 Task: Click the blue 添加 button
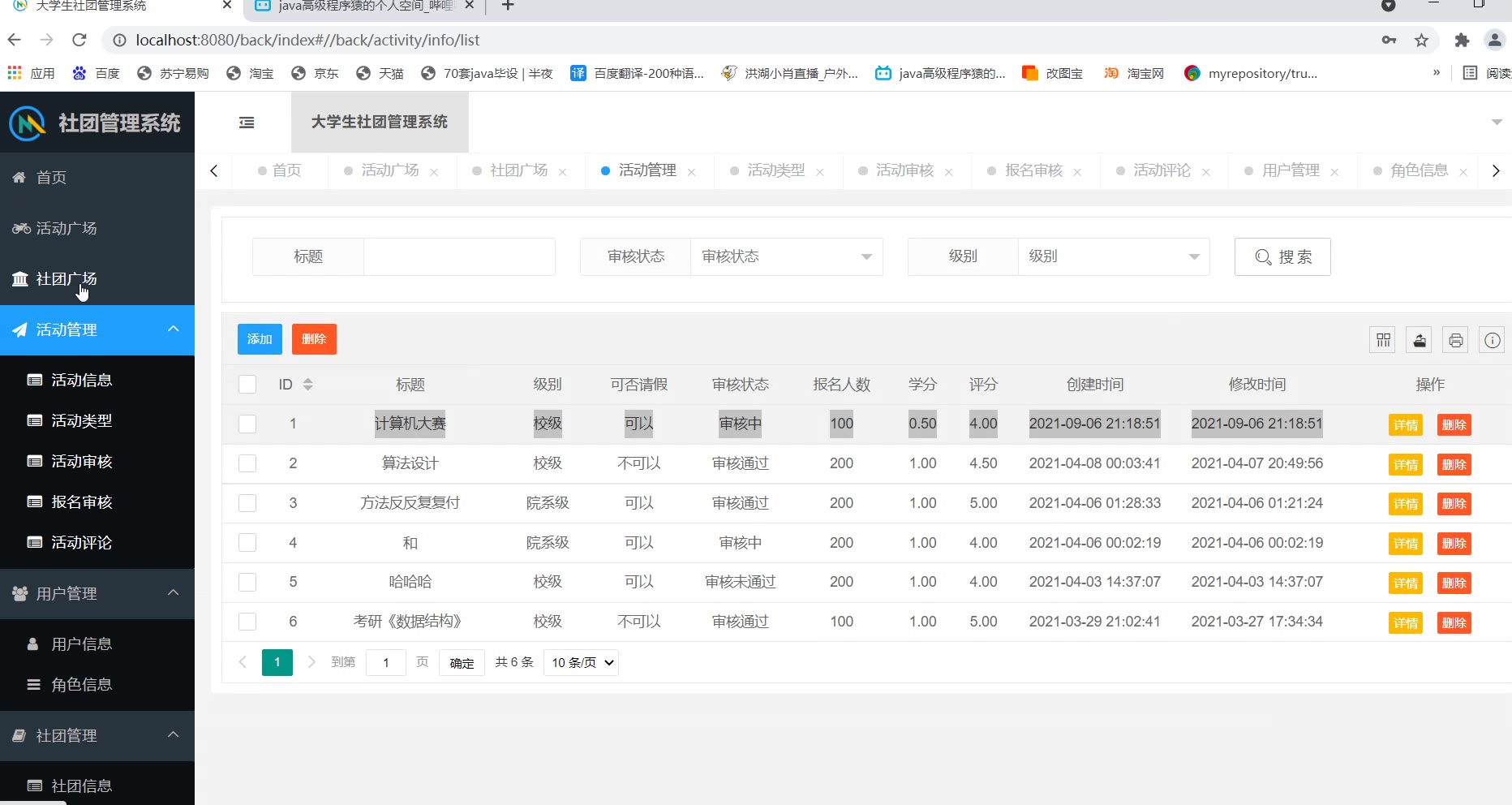coord(260,339)
